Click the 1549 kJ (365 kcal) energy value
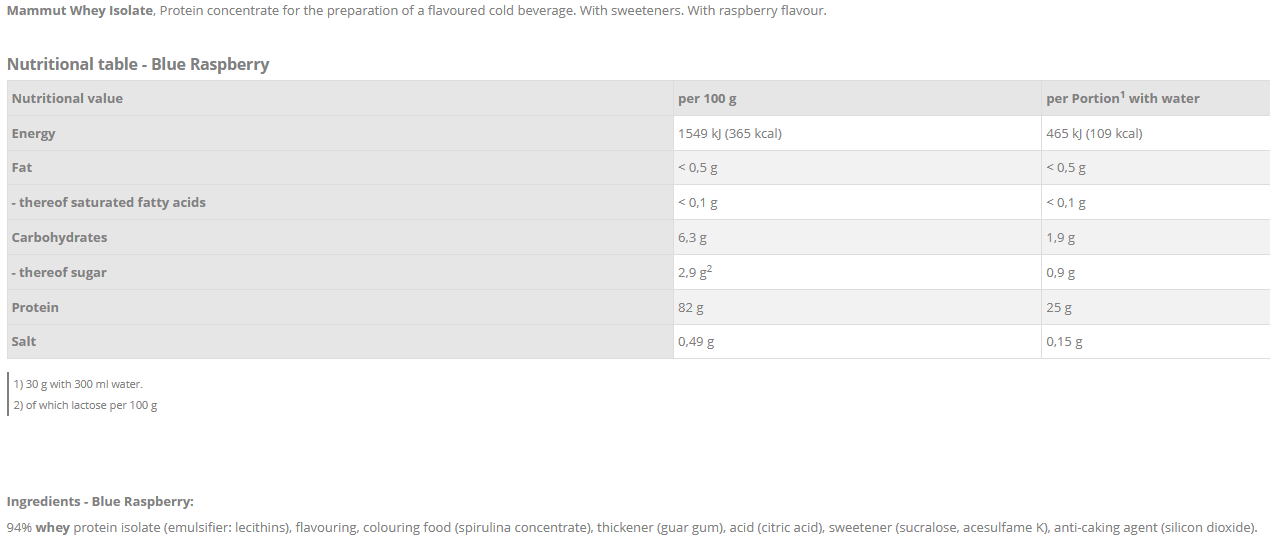The image size is (1270, 554). 729,133
